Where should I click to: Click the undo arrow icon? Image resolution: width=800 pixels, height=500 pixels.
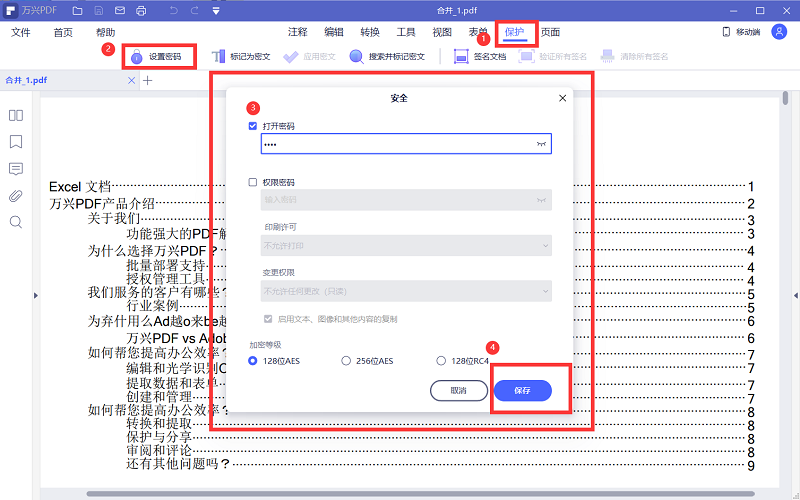pyautogui.click(x=173, y=10)
